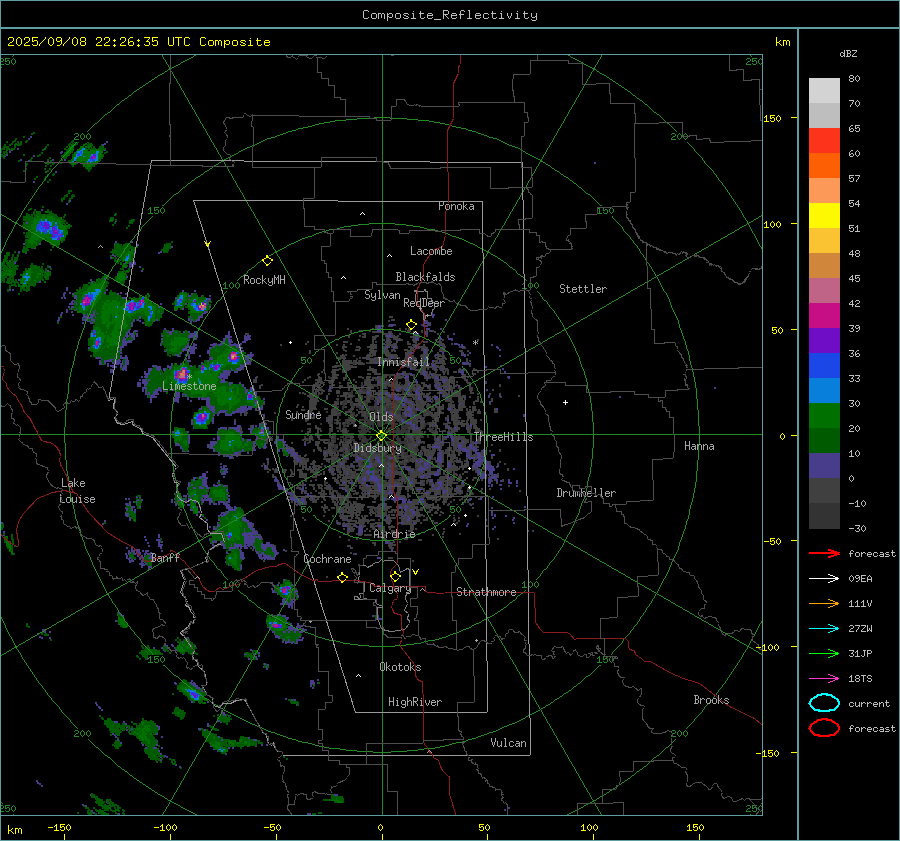Click the Banff town label
900x841 pixels.
165,558
